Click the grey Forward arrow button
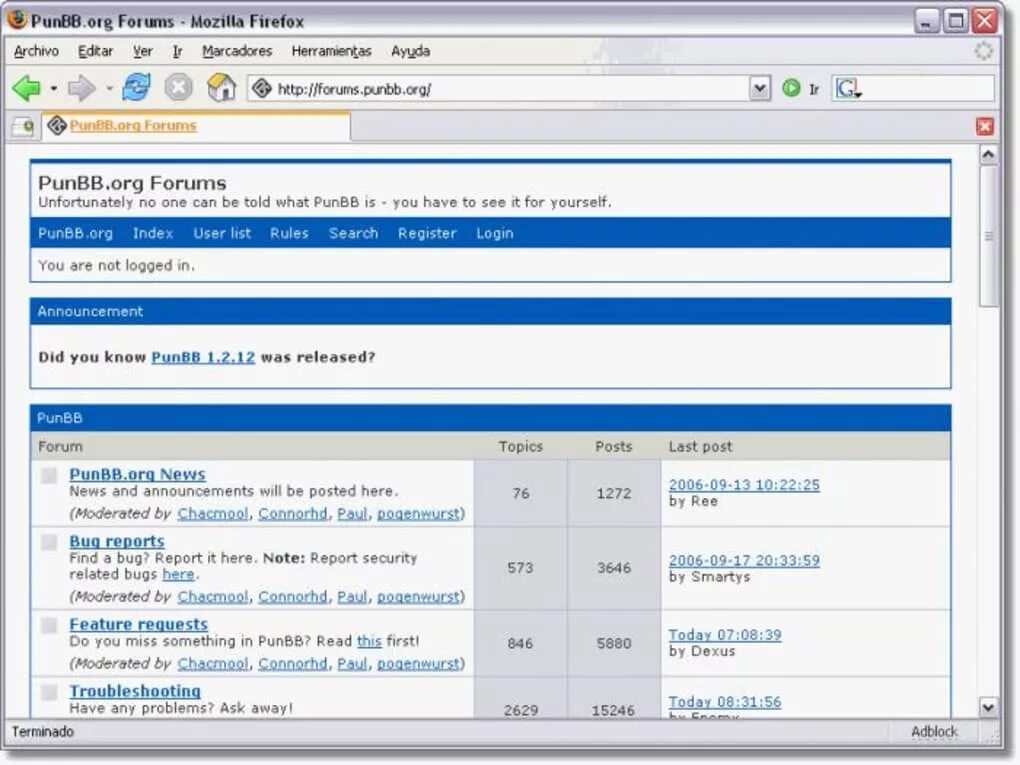This screenshot has height=765, width=1020. 81,88
